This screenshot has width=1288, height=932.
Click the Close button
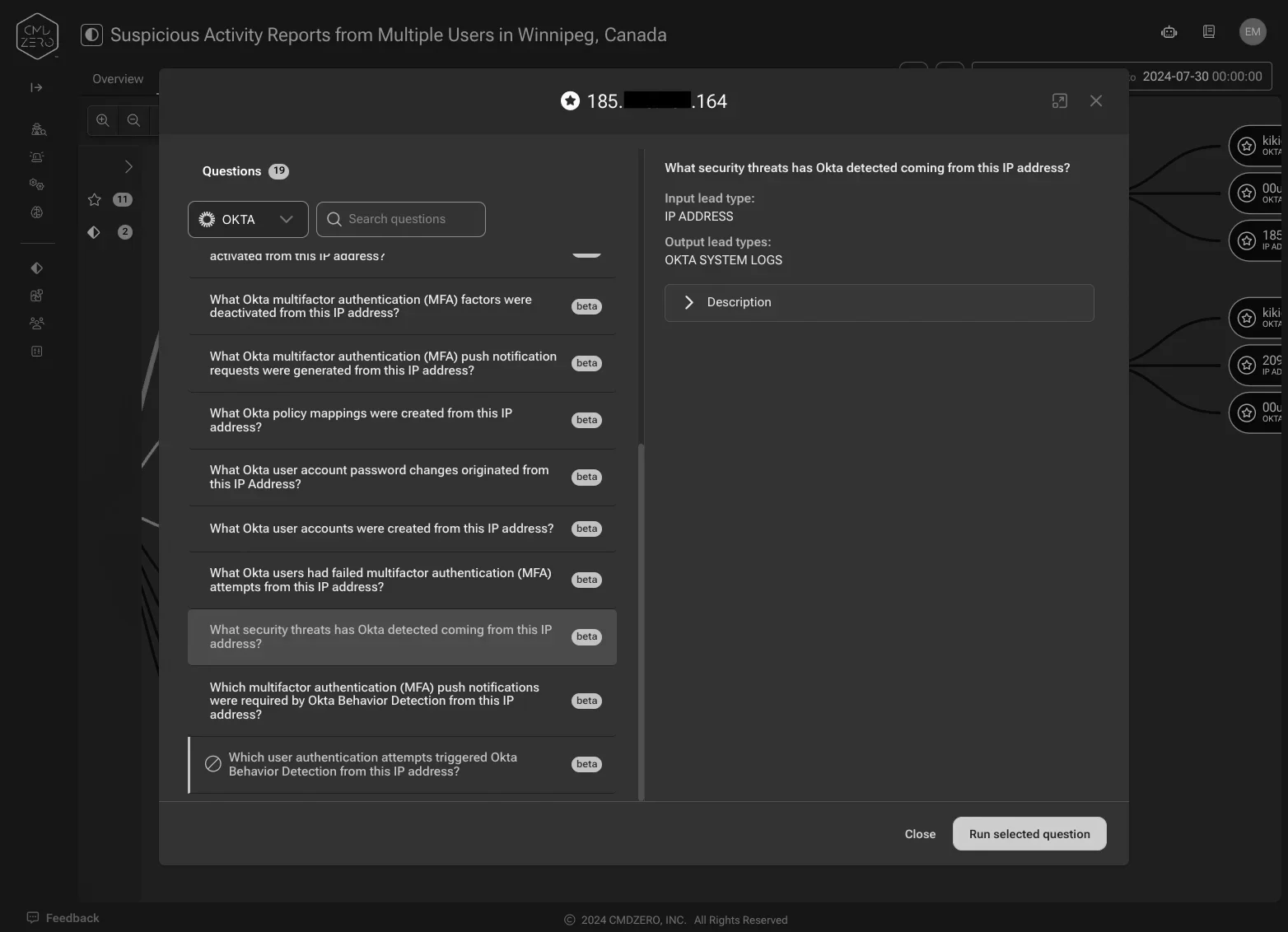[920, 834]
